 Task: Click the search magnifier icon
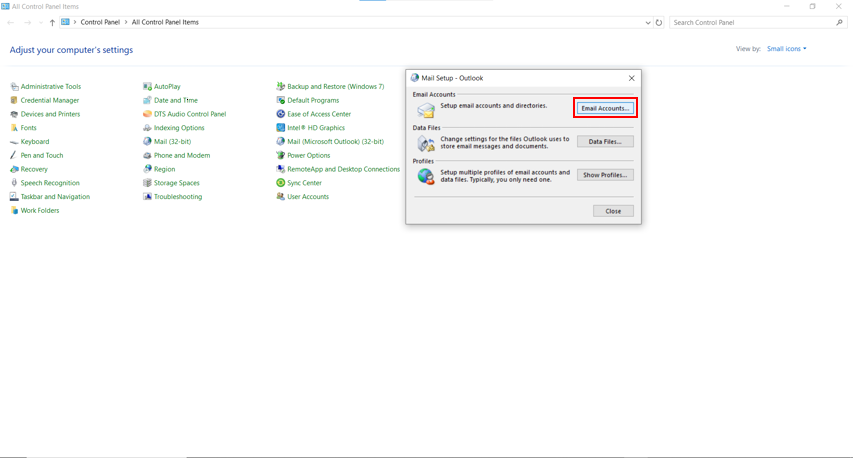click(x=839, y=22)
